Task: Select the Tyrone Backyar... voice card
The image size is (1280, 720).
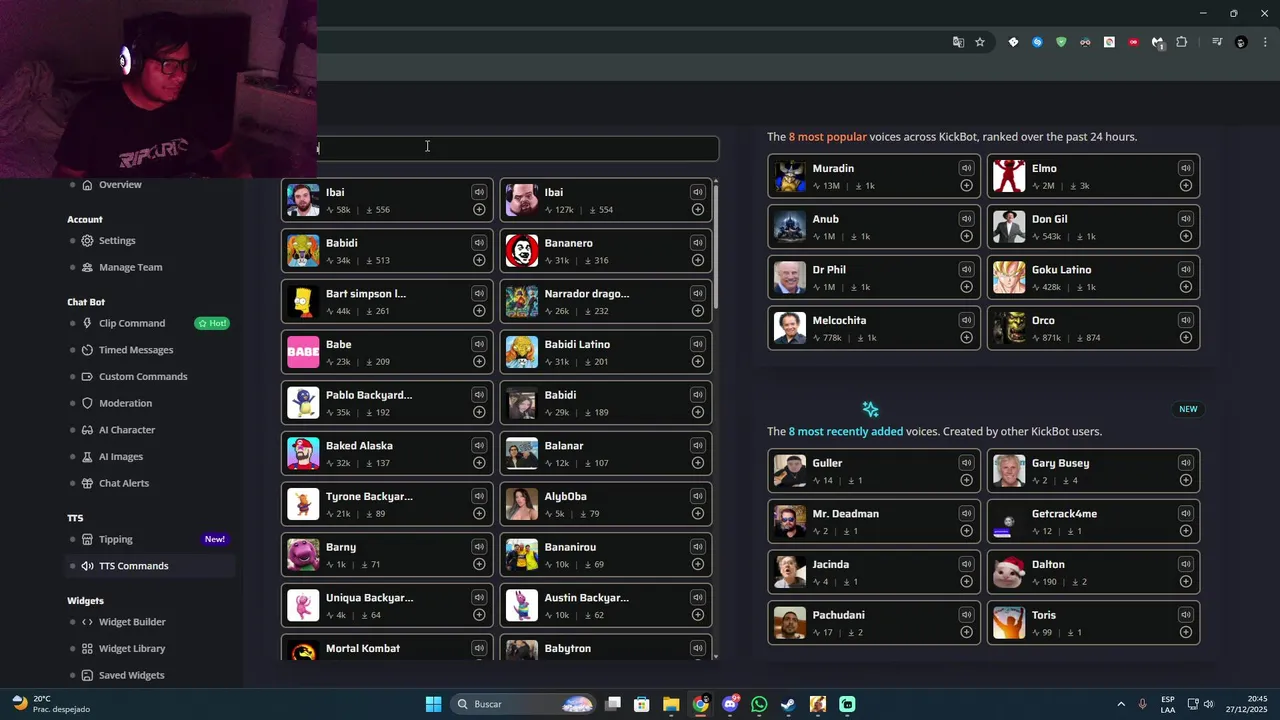Action: 387,505
